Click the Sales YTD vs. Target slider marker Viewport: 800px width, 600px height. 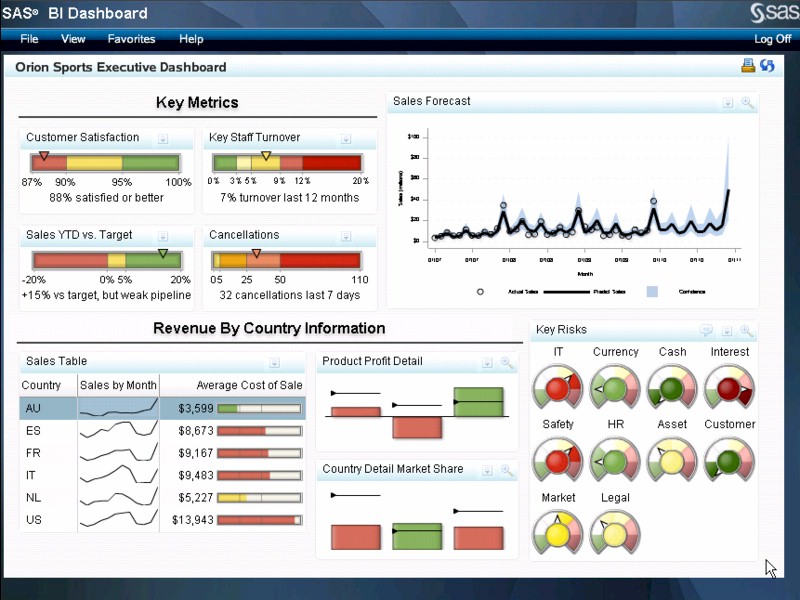coord(162,254)
